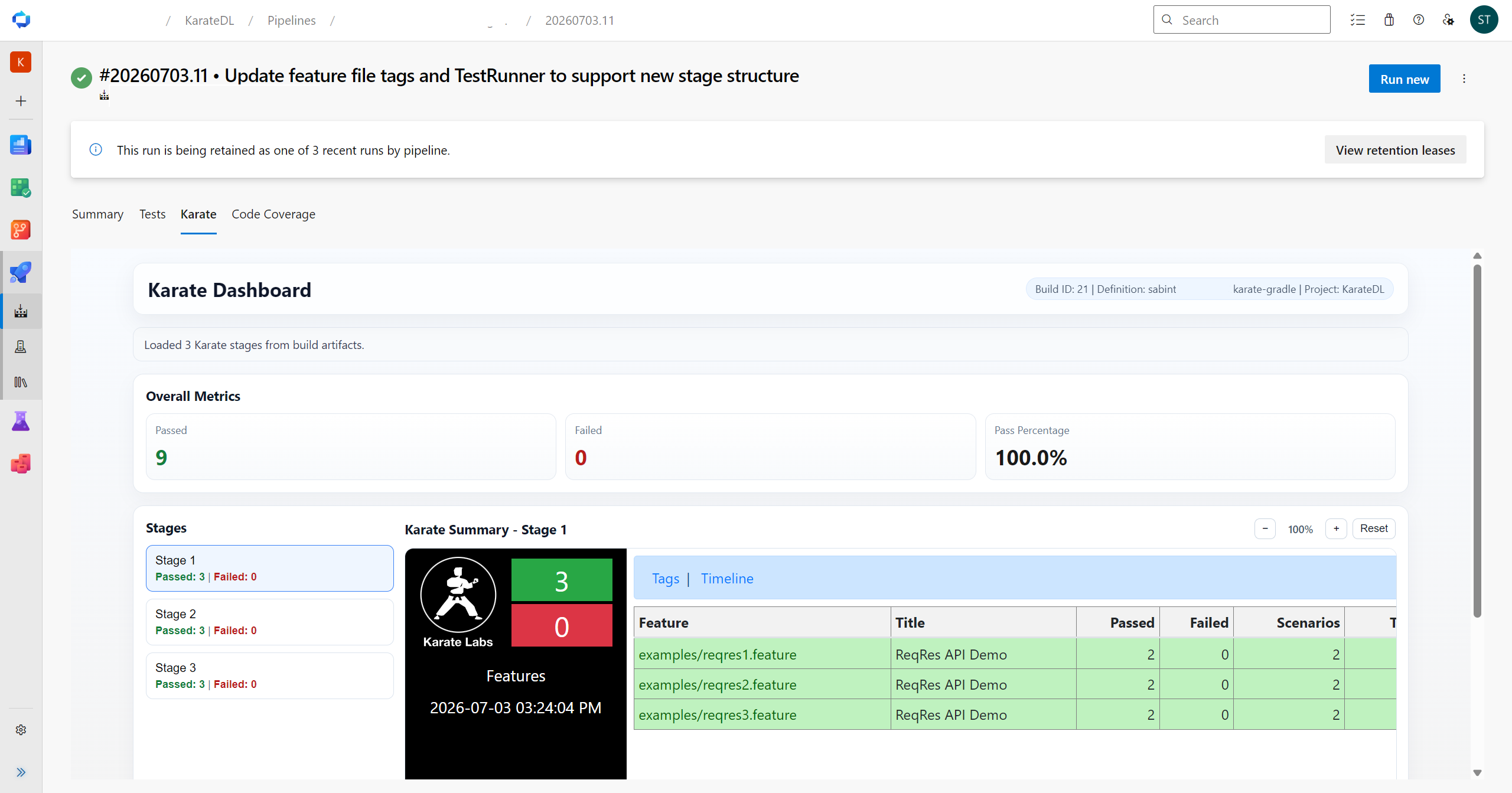The image size is (1512, 793).
Task: Open Test Plans flask icon
Action: (x=21, y=421)
